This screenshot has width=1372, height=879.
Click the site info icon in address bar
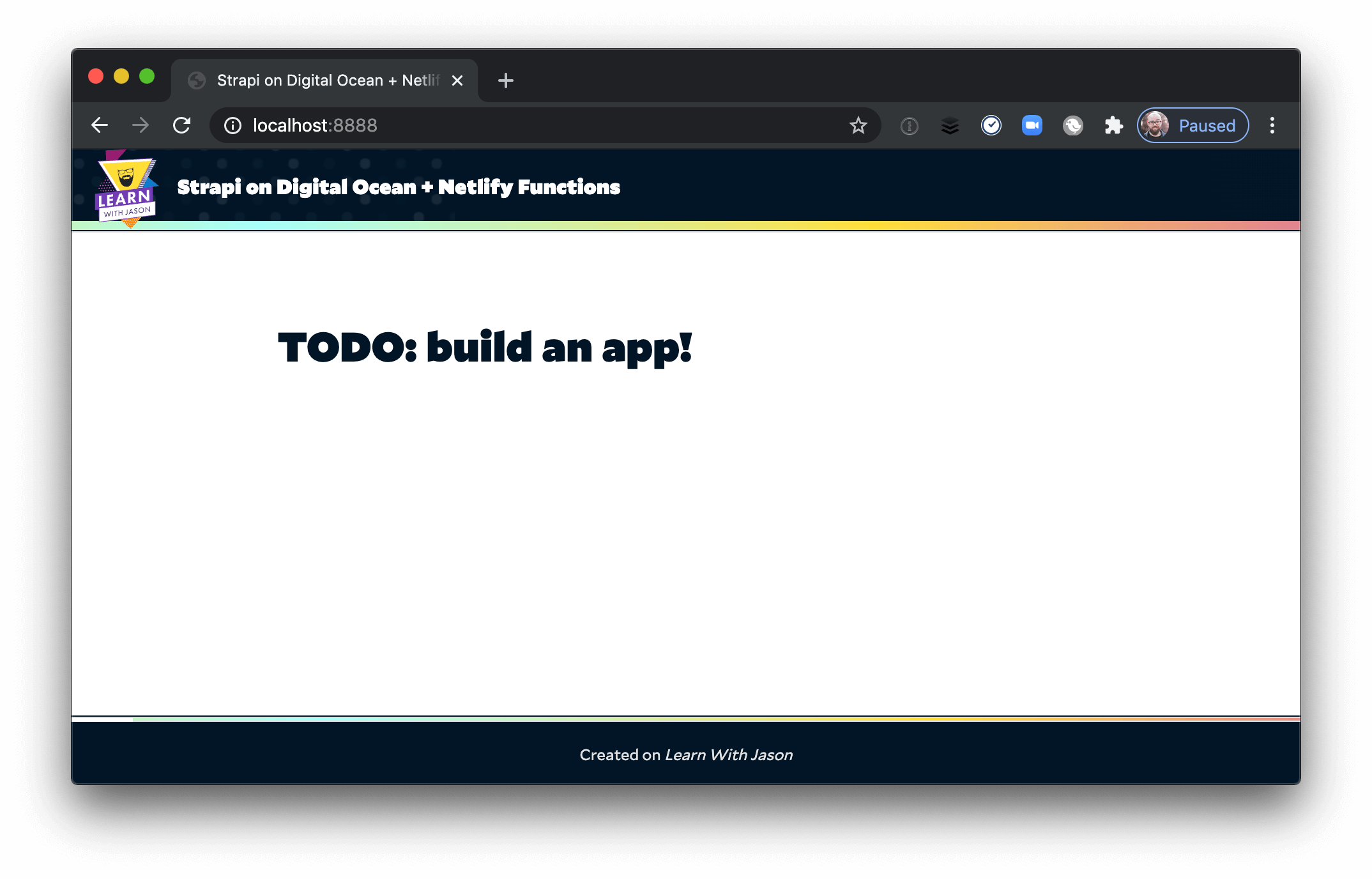coord(232,125)
